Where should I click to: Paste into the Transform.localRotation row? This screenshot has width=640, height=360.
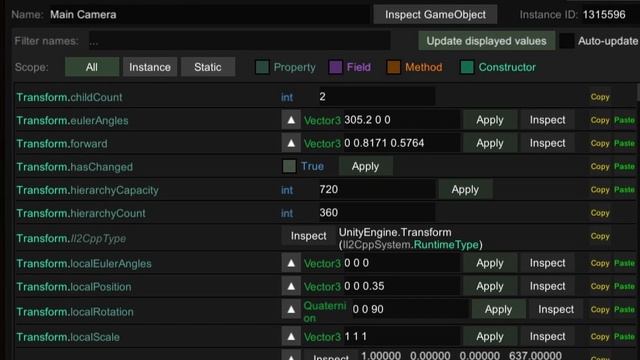(624, 309)
